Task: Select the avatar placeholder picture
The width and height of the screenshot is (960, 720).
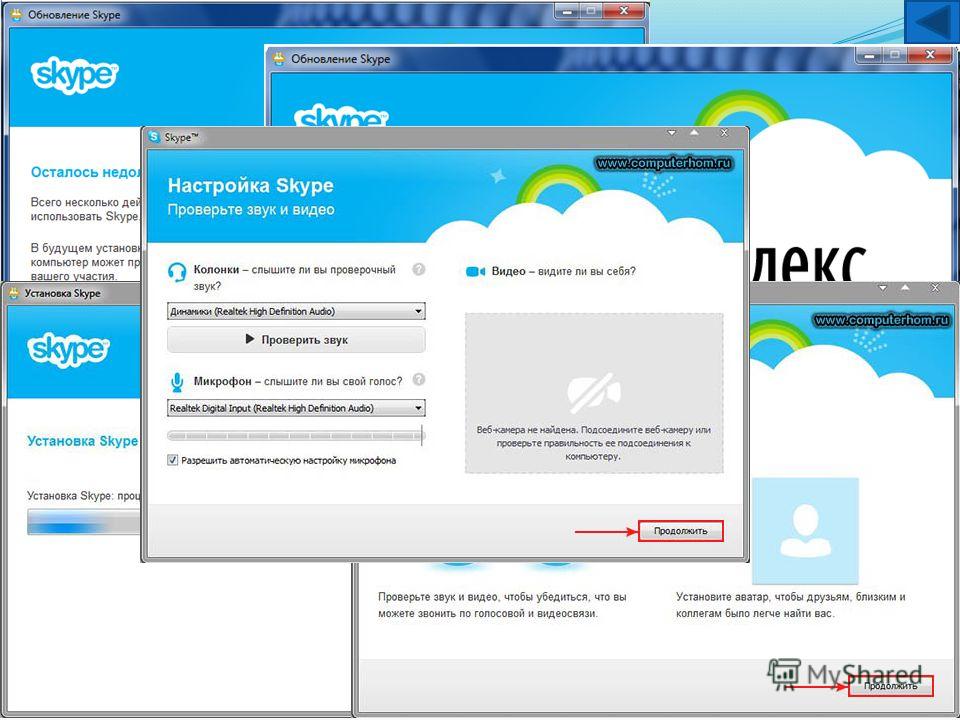Action: click(805, 531)
